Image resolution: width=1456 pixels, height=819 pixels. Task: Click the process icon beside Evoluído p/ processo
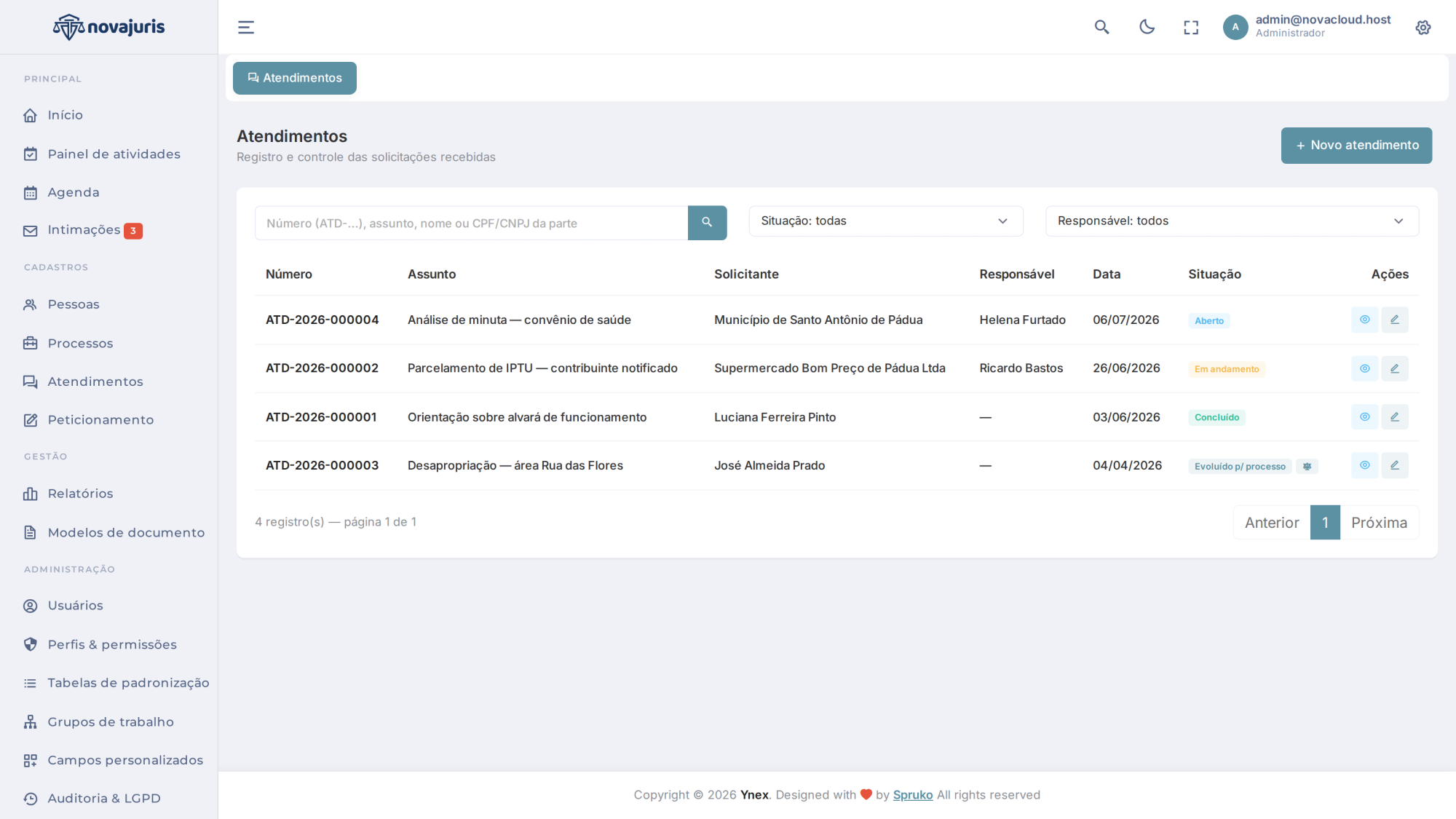pyautogui.click(x=1307, y=467)
